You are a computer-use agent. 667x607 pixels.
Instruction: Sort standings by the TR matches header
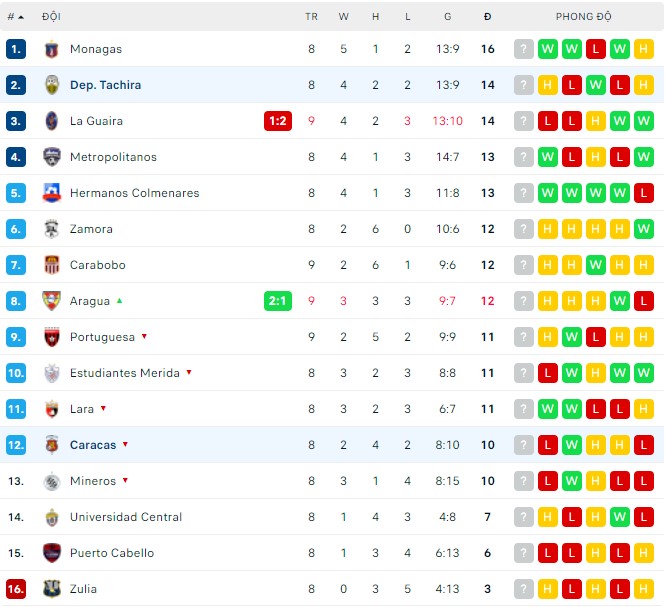(311, 17)
